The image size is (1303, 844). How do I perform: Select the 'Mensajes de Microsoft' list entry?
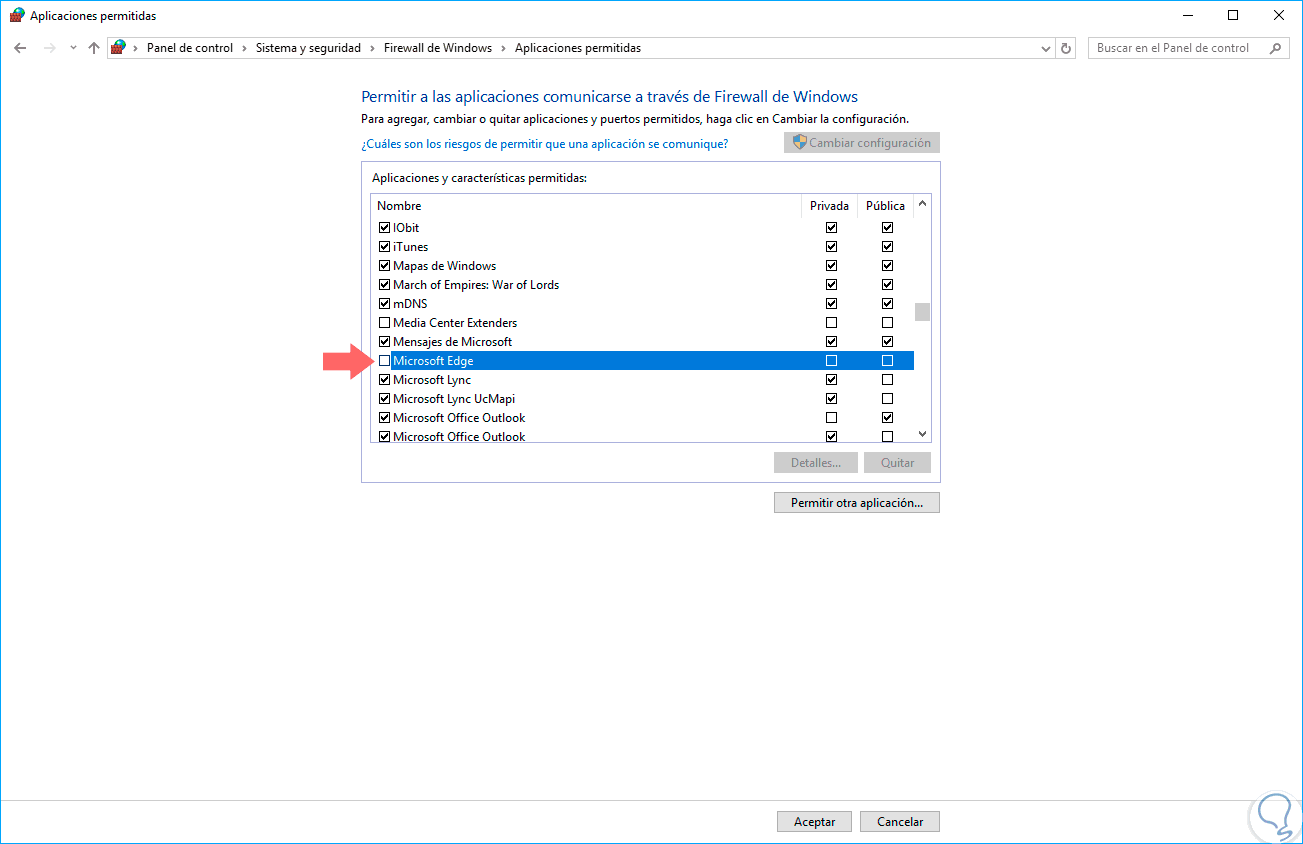453,342
